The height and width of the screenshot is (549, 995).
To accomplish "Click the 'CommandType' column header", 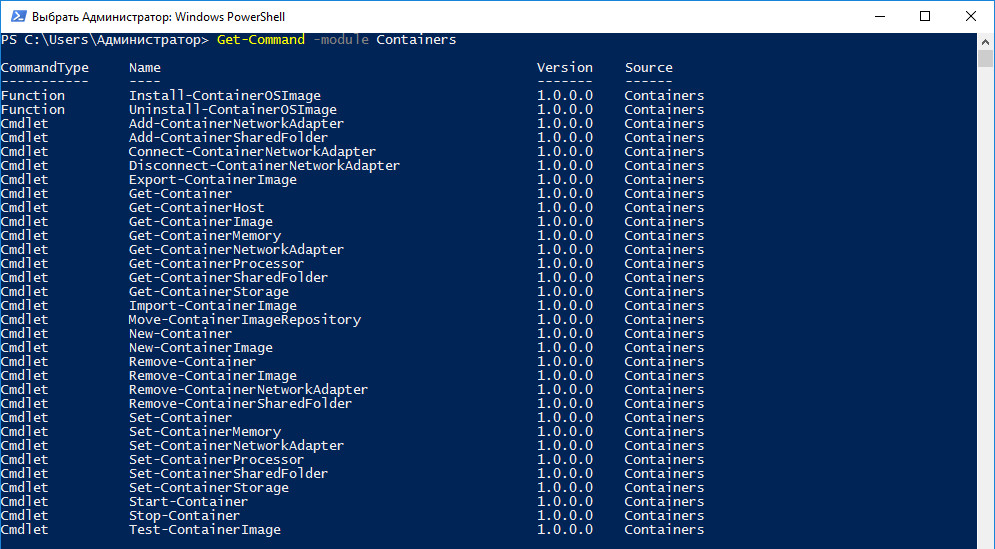I will (x=45, y=67).
